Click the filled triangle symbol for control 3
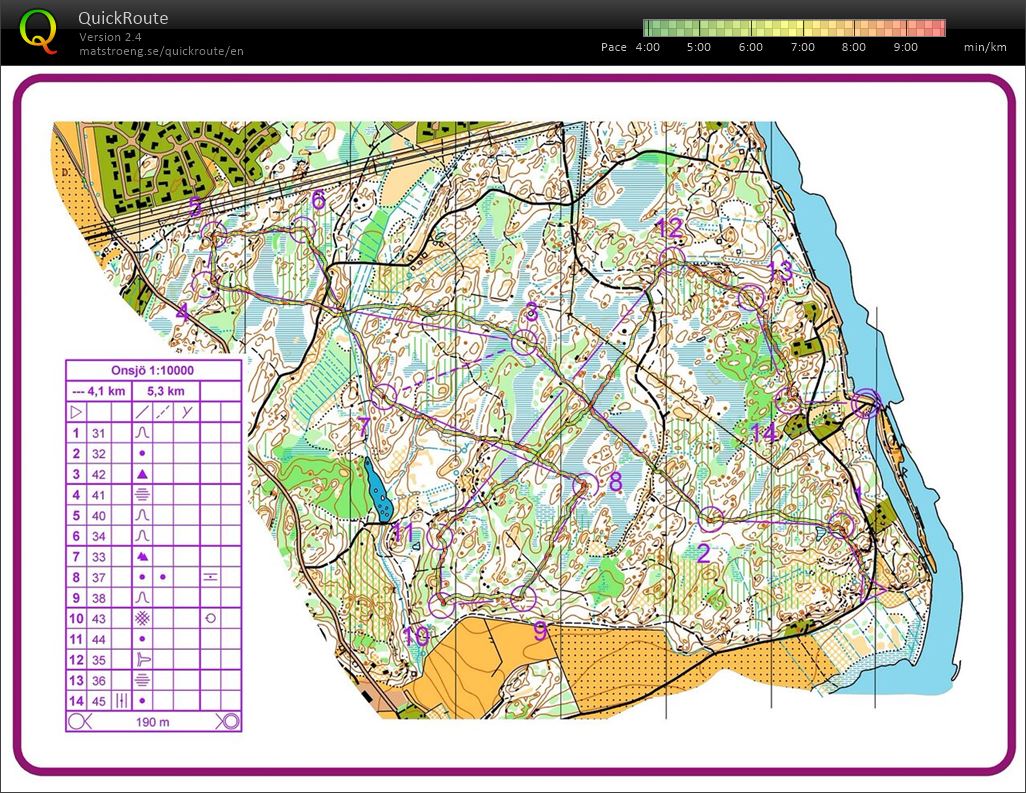This screenshot has height=793, width=1026. tap(142, 475)
